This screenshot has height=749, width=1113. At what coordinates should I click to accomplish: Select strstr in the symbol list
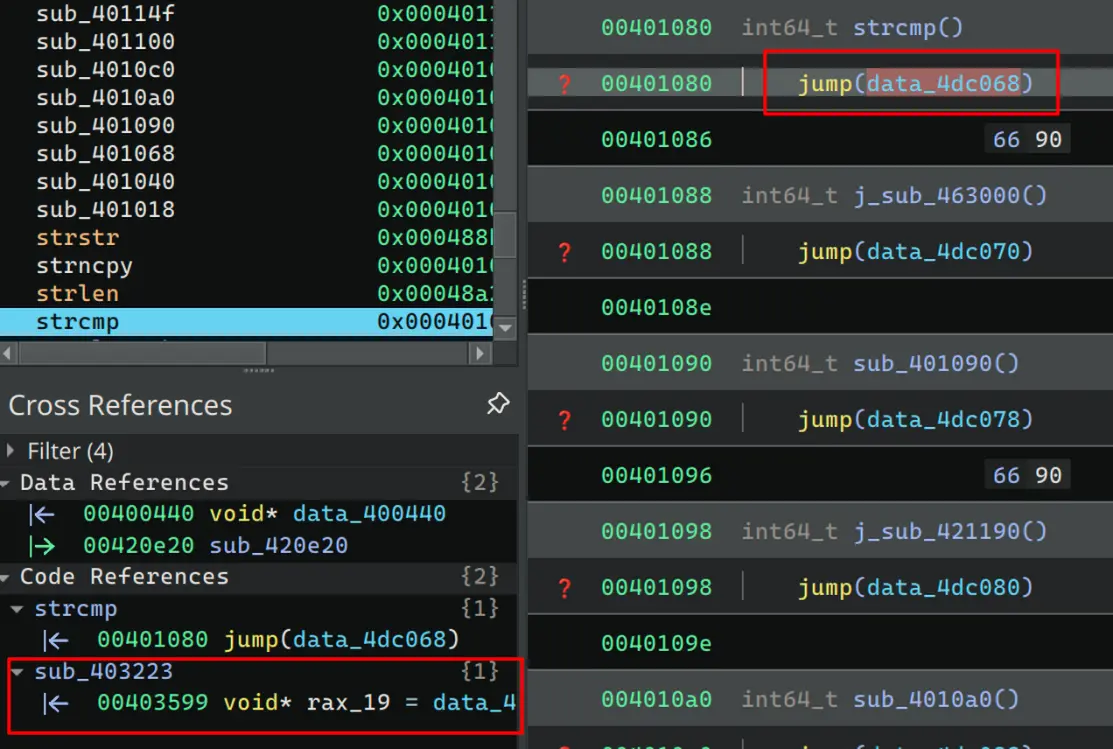point(76,238)
